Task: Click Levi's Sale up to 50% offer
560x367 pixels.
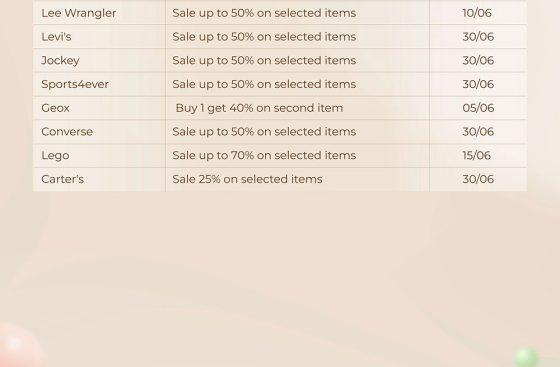Action: click(x=264, y=37)
